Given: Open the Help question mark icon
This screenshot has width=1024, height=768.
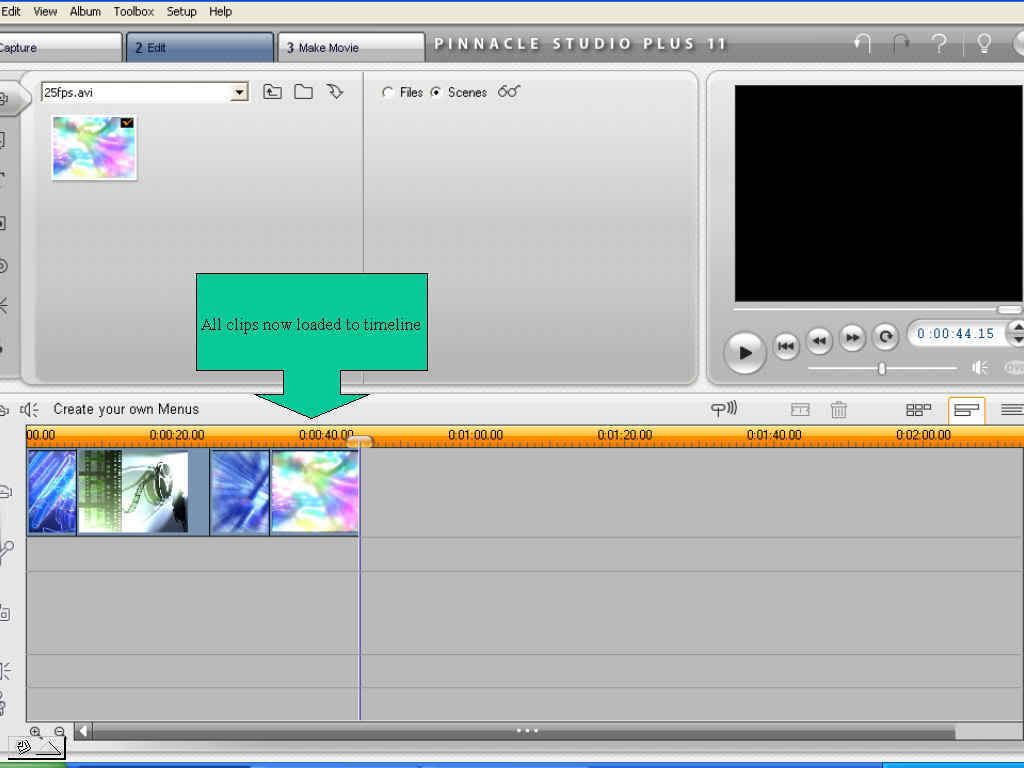Looking at the screenshot, I should coord(939,44).
